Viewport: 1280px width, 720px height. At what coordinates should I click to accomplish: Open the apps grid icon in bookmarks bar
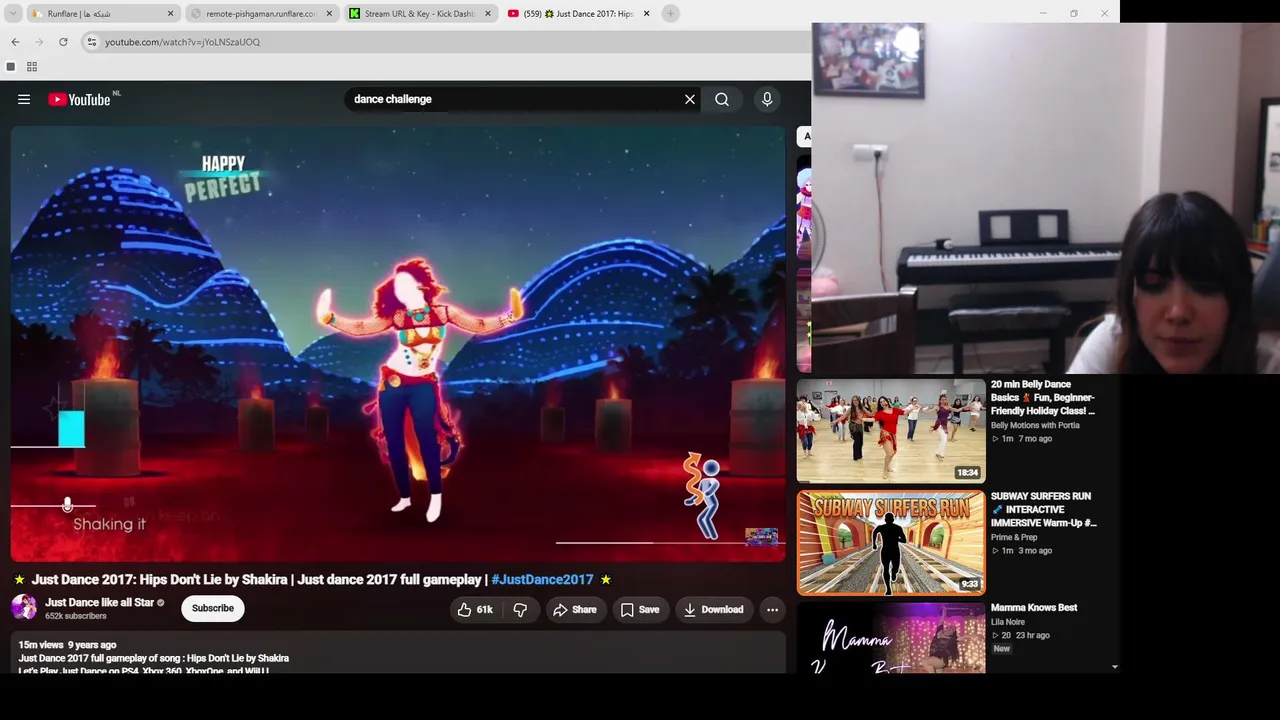tap(32, 67)
